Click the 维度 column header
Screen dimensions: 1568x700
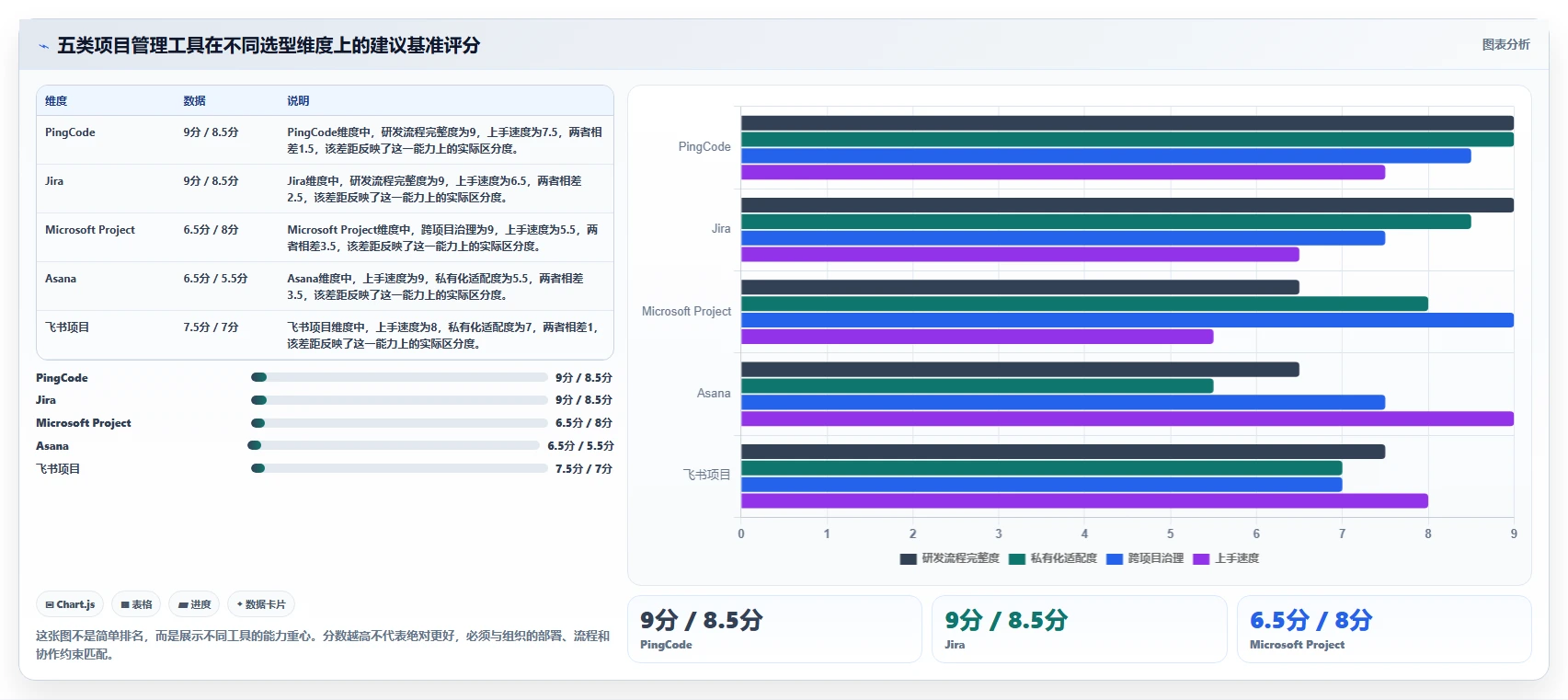[x=56, y=101]
